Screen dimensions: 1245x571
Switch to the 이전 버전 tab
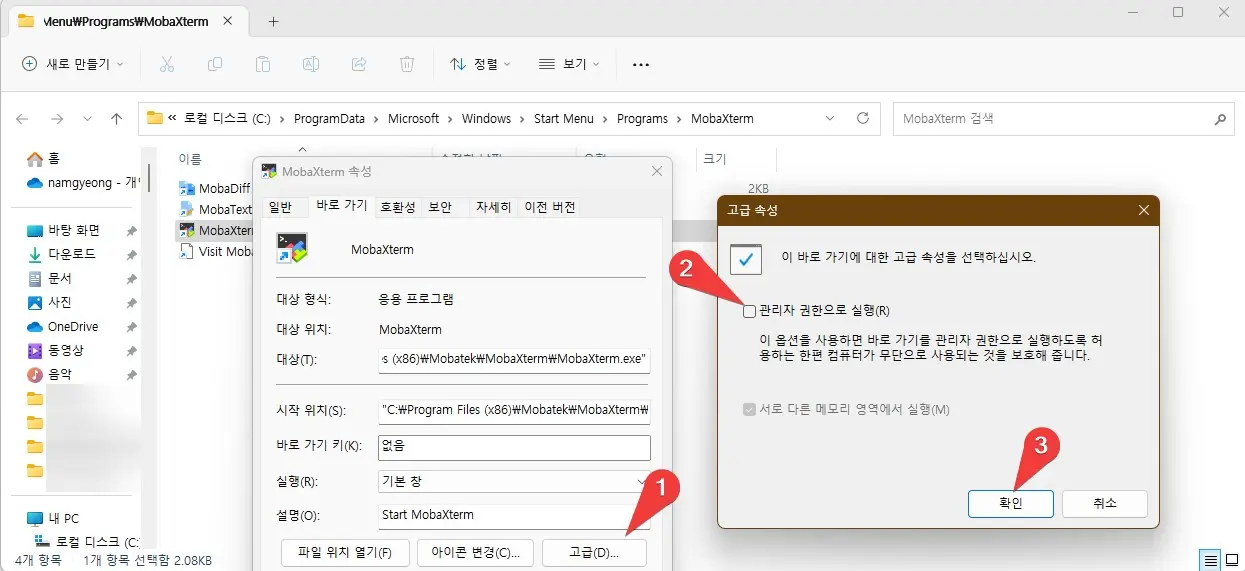point(550,207)
